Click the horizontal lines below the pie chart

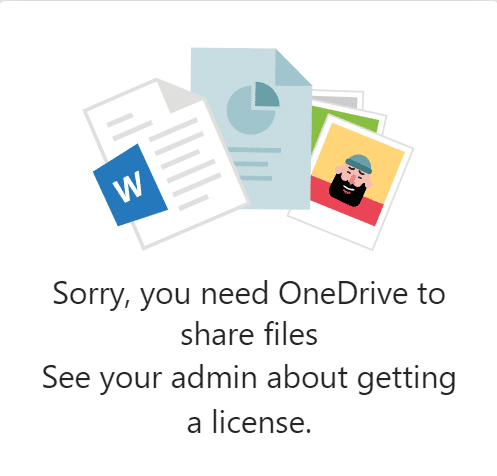click(x=253, y=164)
